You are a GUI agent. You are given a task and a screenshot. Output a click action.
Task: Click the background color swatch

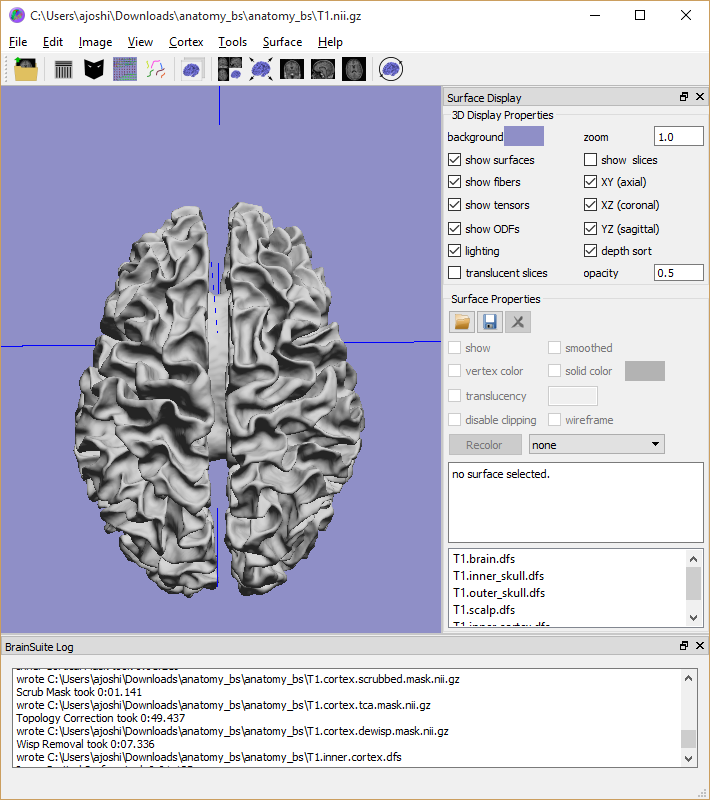524,137
